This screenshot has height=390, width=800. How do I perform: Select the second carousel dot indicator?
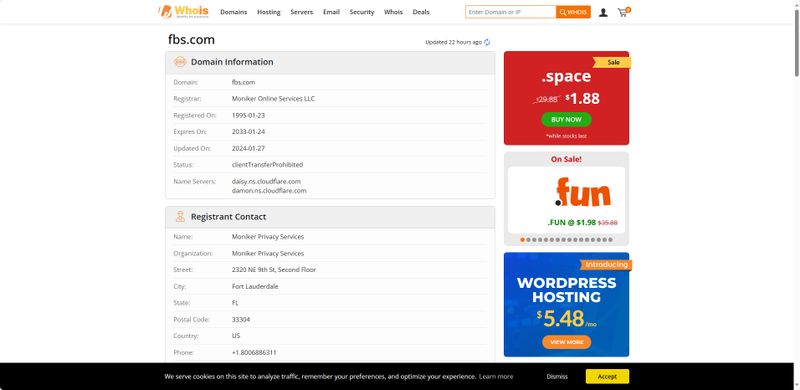[528, 239]
